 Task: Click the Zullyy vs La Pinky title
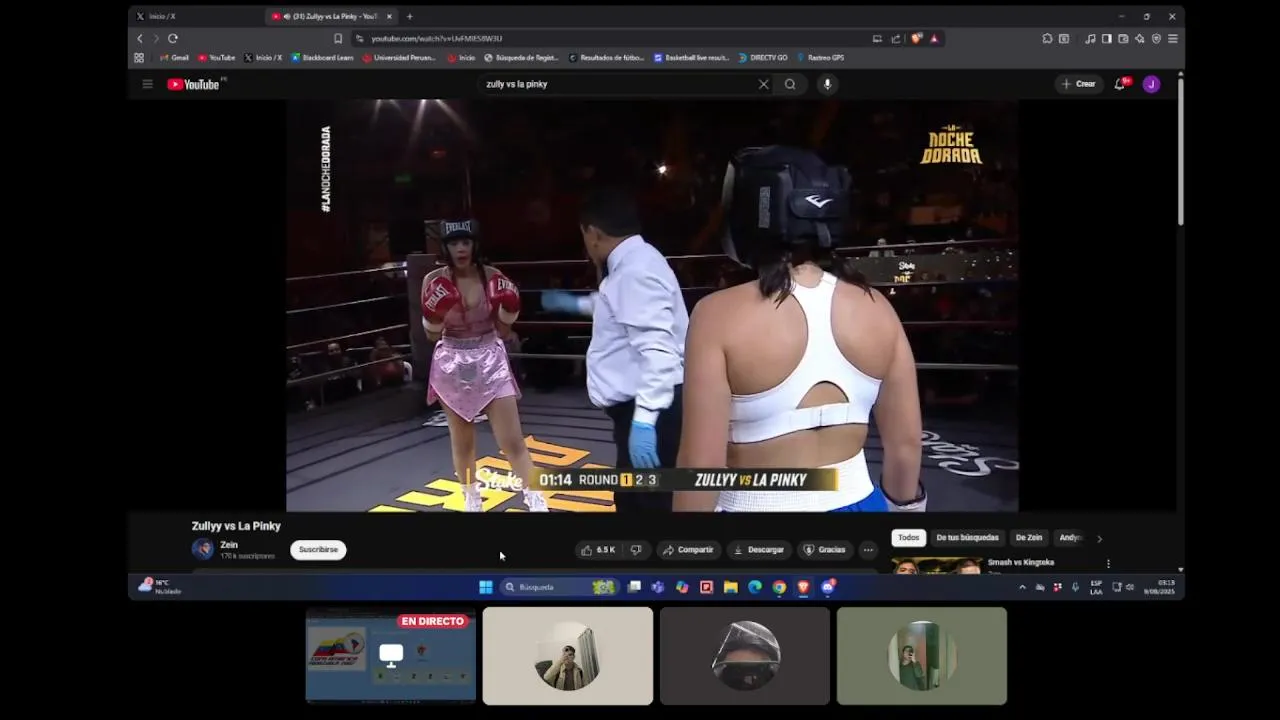click(236, 526)
